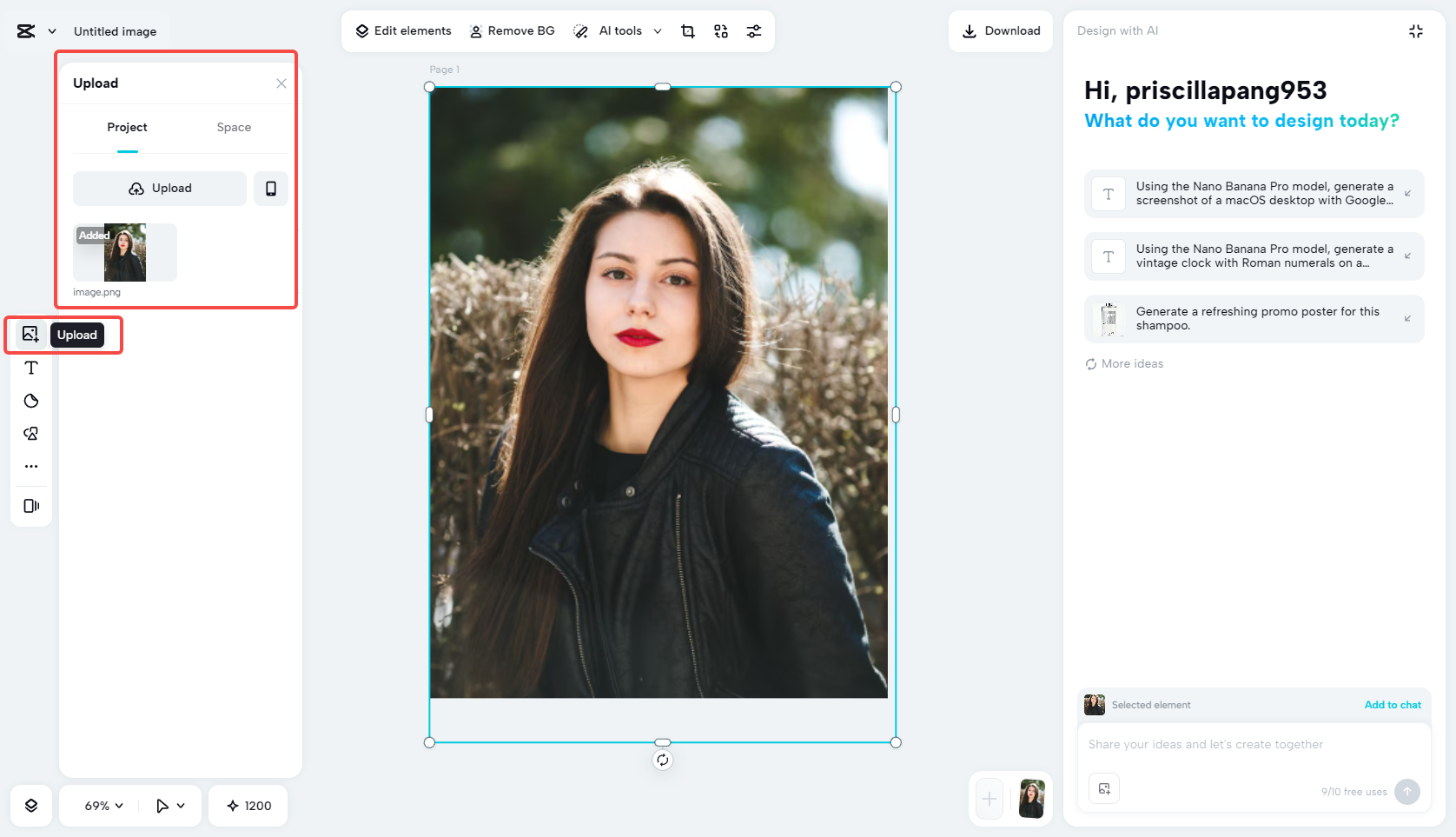Click the top-right corner resize handle

click(x=896, y=87)
